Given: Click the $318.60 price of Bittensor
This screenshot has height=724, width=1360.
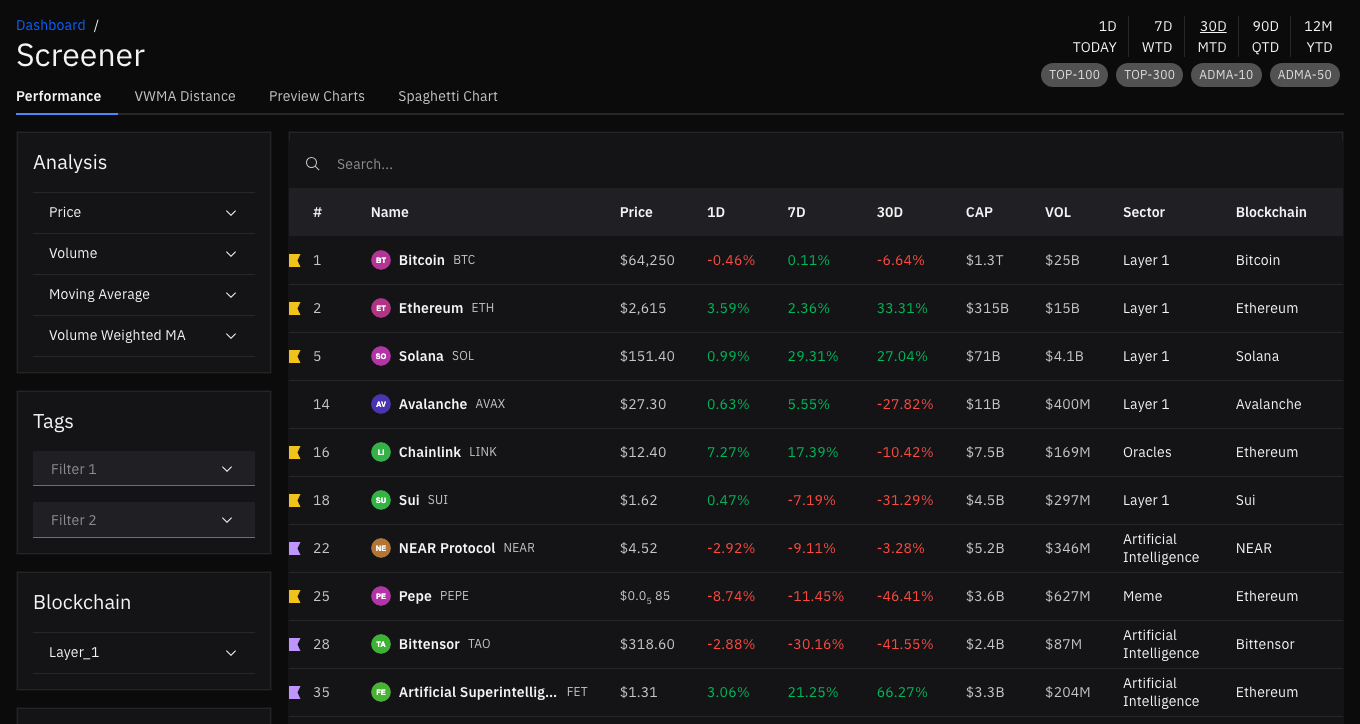Looking at the screenshot, I should tap(647, 644).
